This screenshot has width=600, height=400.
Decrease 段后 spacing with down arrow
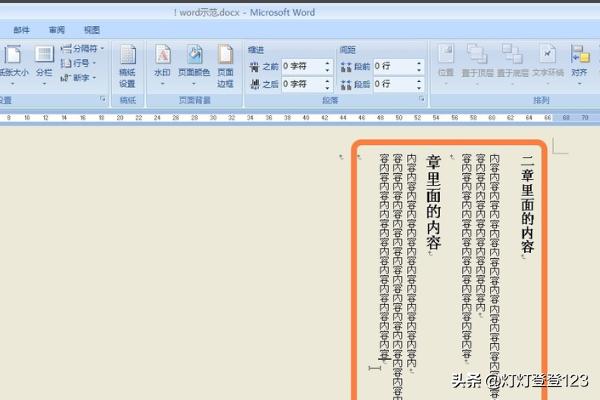coord(419,88)
